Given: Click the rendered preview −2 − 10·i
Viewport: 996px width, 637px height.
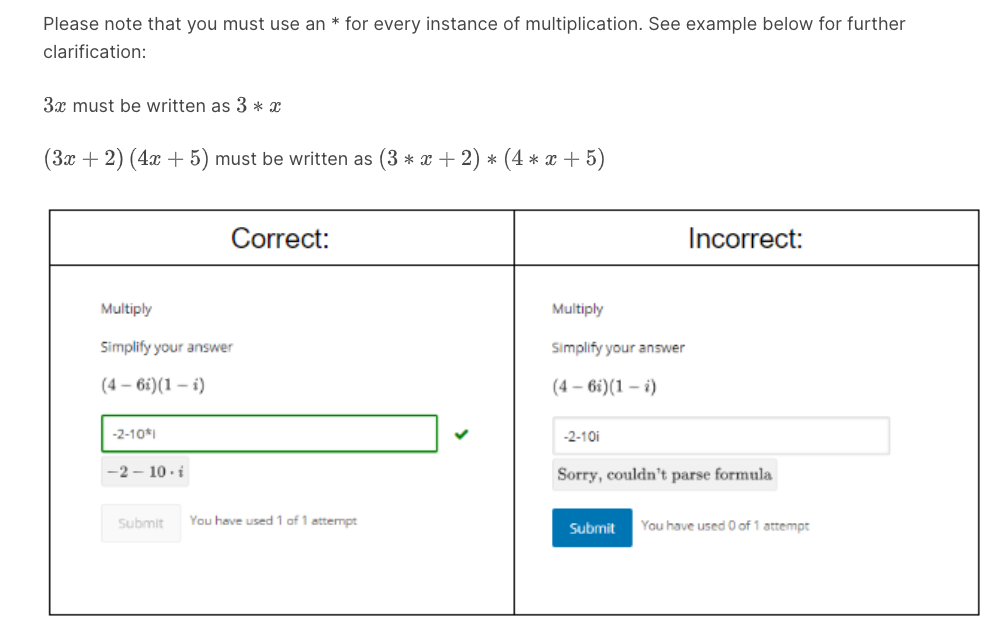Looking at the screenshot, I should (145, 472).
